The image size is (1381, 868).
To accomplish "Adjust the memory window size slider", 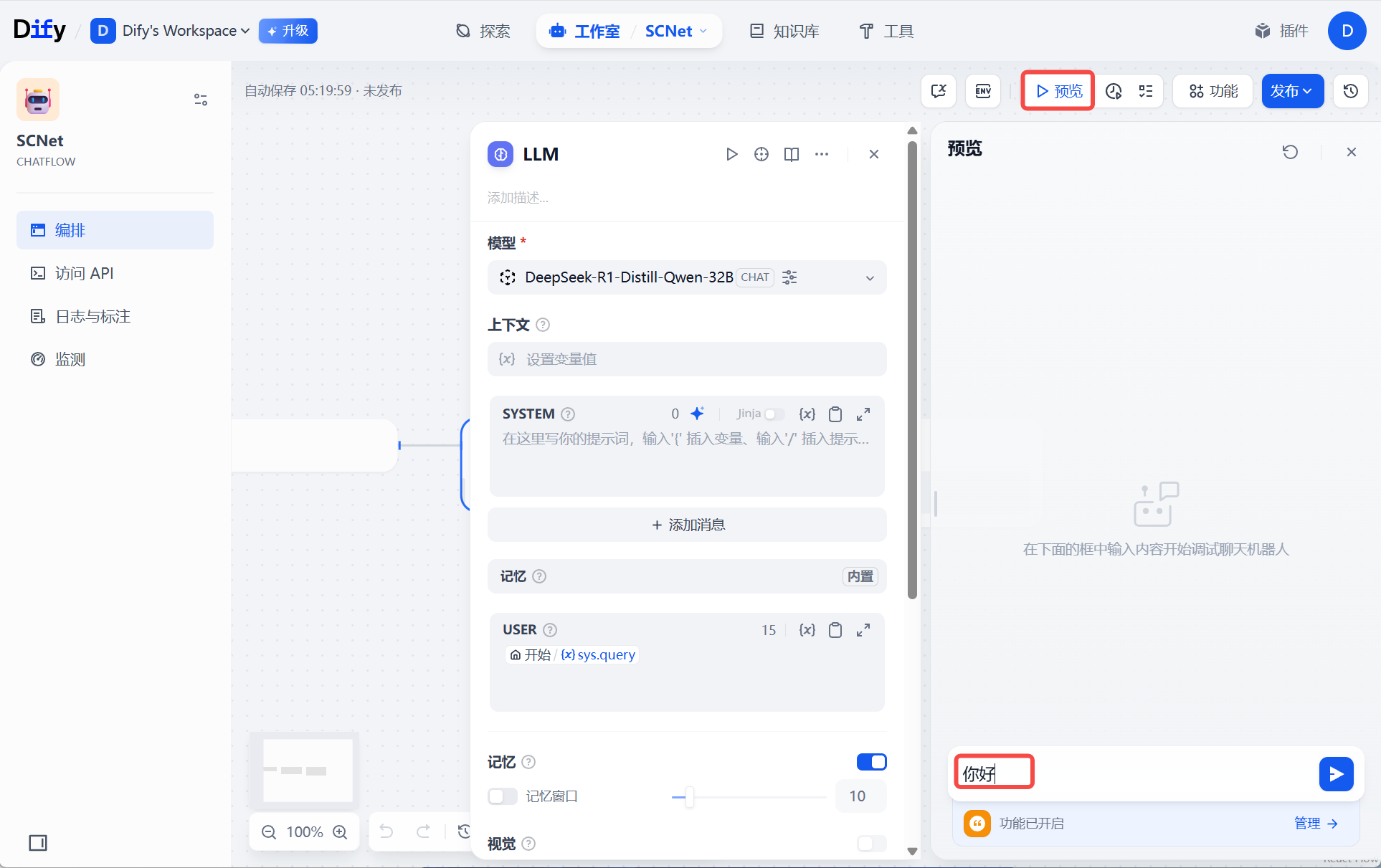I will point(689,796).
